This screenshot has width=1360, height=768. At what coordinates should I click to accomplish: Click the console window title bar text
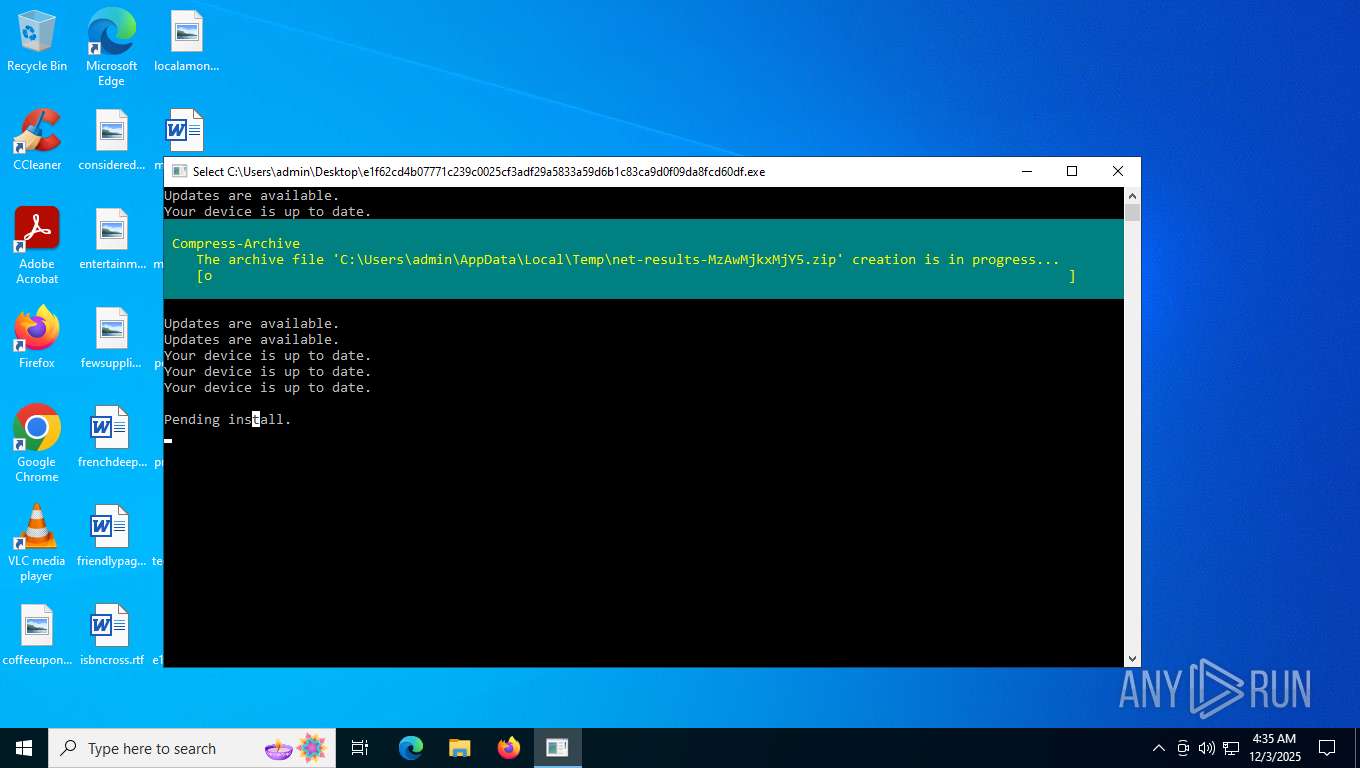(479, 172)
